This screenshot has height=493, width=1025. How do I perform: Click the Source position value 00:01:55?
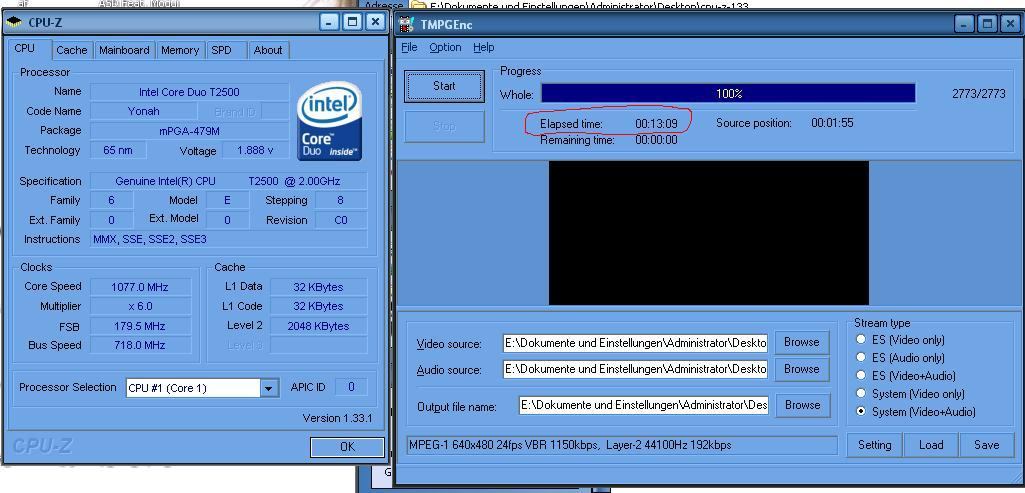[x=832, y=123]
